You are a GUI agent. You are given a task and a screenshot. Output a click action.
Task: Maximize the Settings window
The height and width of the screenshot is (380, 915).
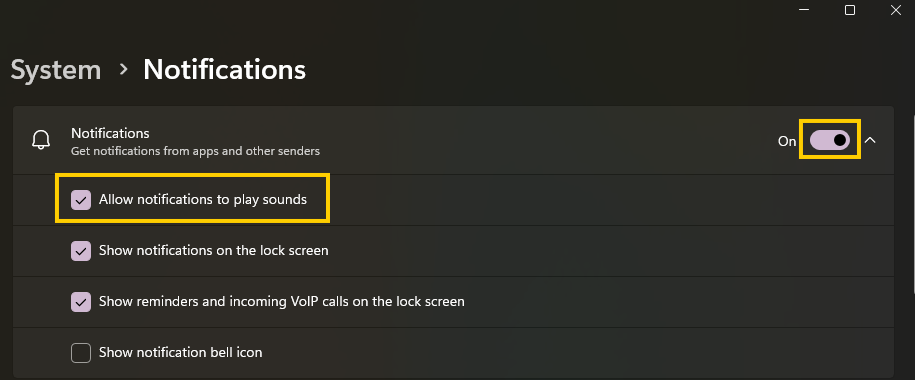click(x=850, y=10)
